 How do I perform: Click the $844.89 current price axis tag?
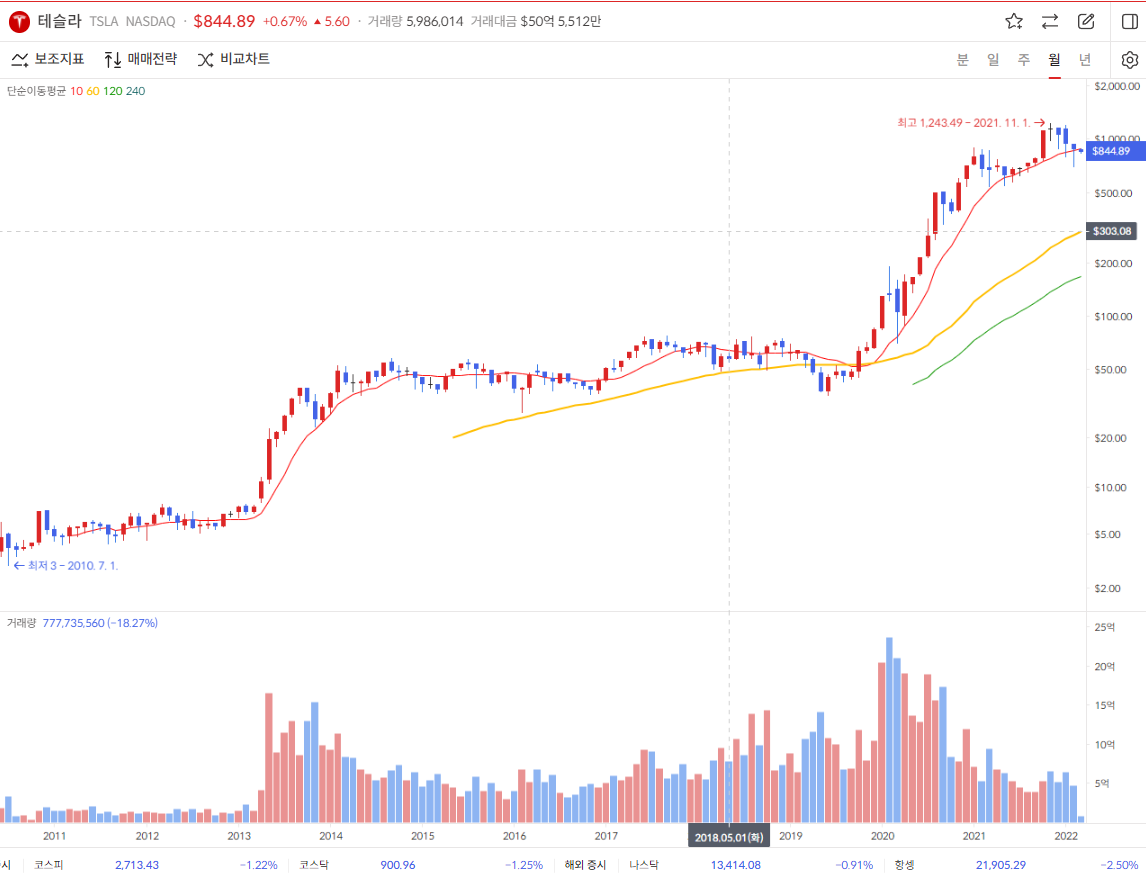tap(1115, 151)
